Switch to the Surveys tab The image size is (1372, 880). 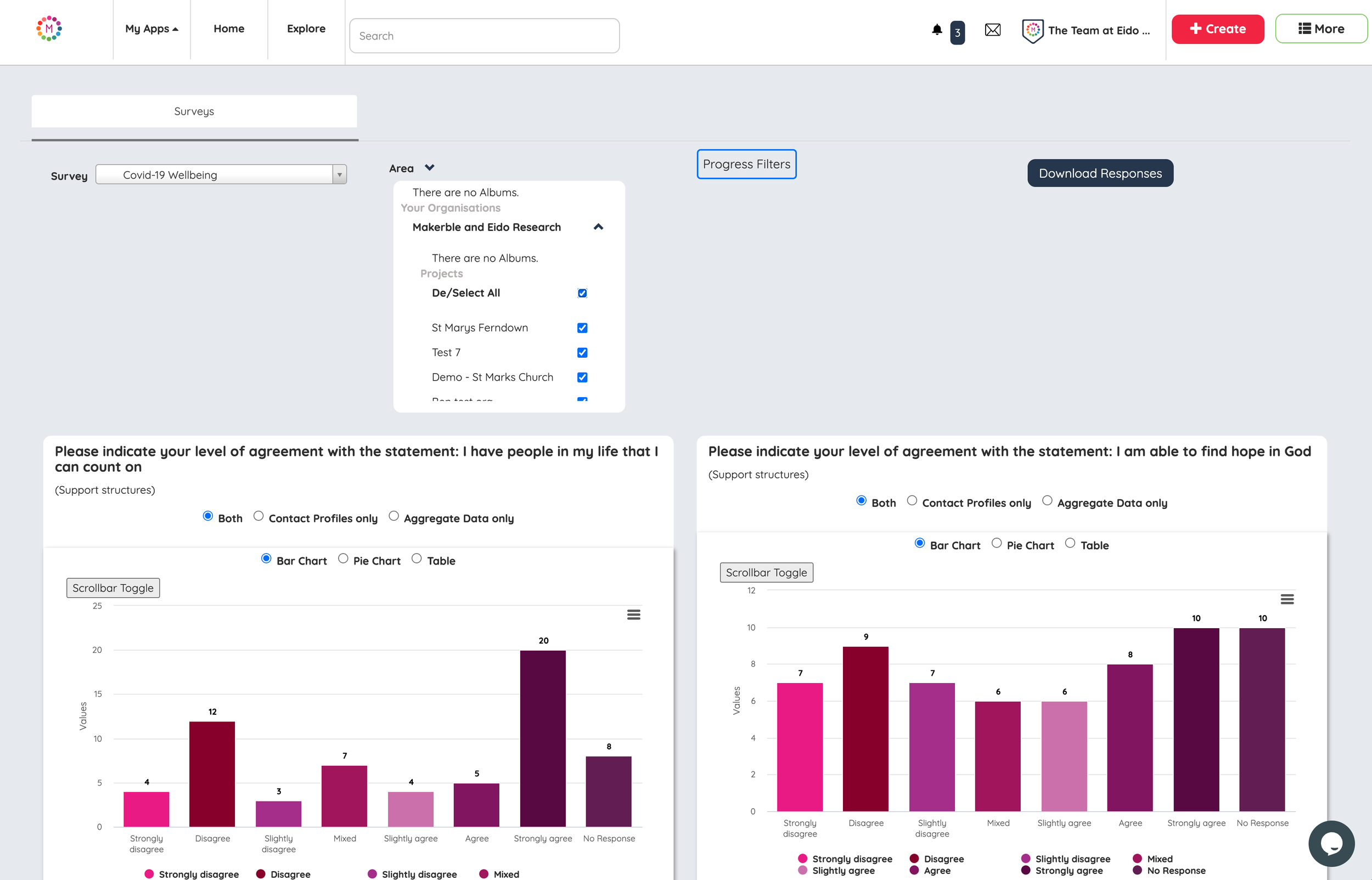(x=194, y=111)
